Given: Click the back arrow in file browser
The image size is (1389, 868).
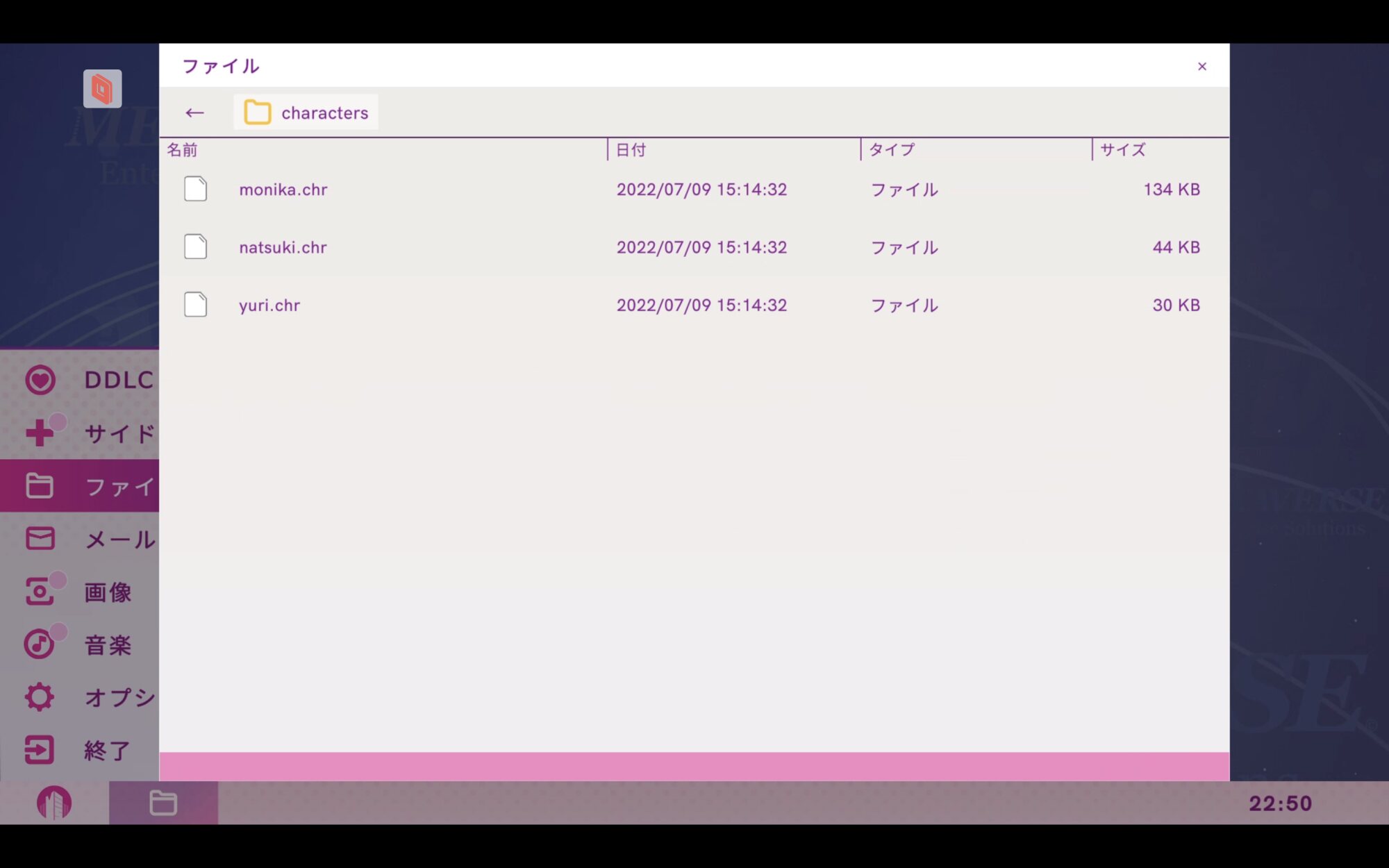Looking at the screenshot, I should pyautogui.click(x=194, y=112).
